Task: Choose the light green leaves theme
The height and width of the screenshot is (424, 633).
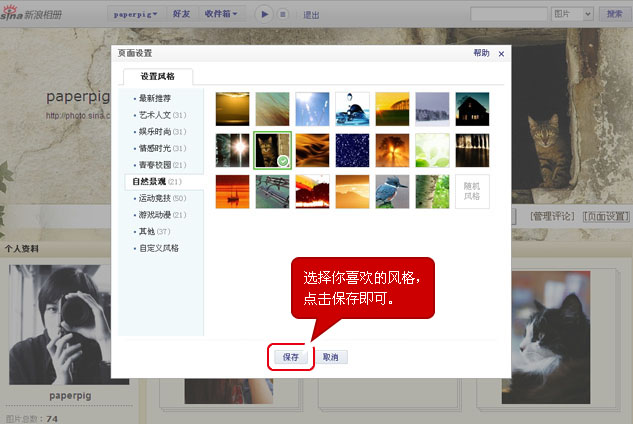Action: (x=432, y=150)
